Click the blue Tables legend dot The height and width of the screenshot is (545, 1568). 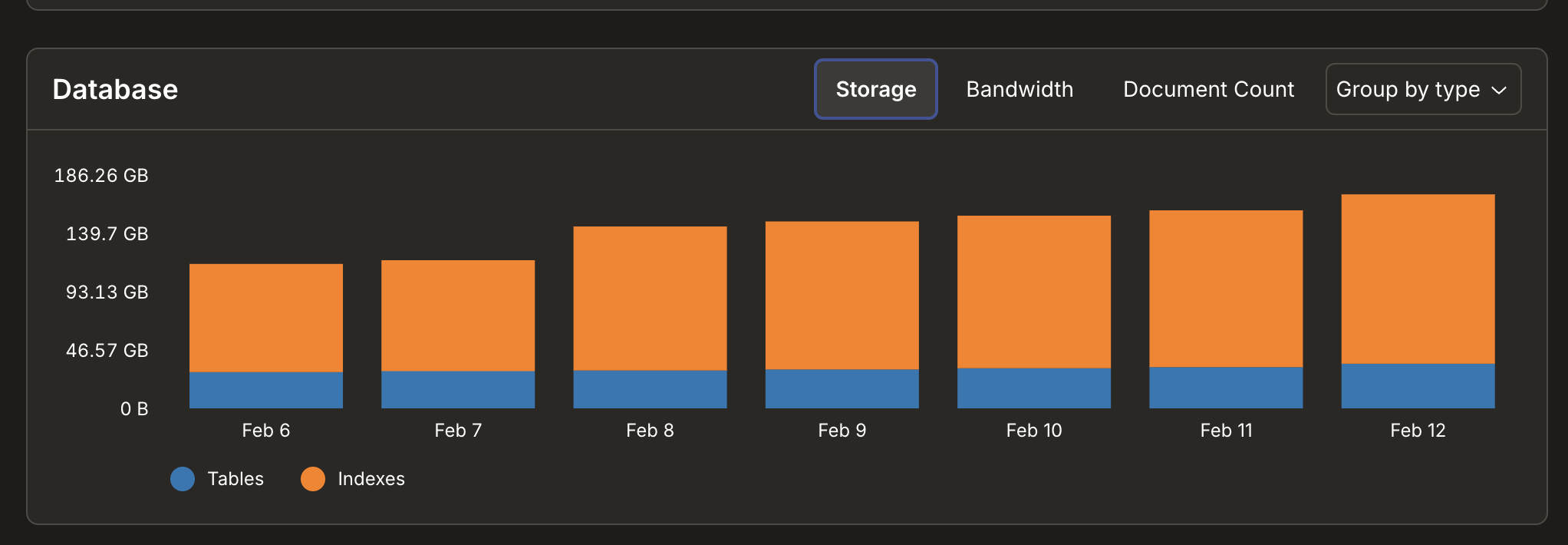tap(183, 479)
